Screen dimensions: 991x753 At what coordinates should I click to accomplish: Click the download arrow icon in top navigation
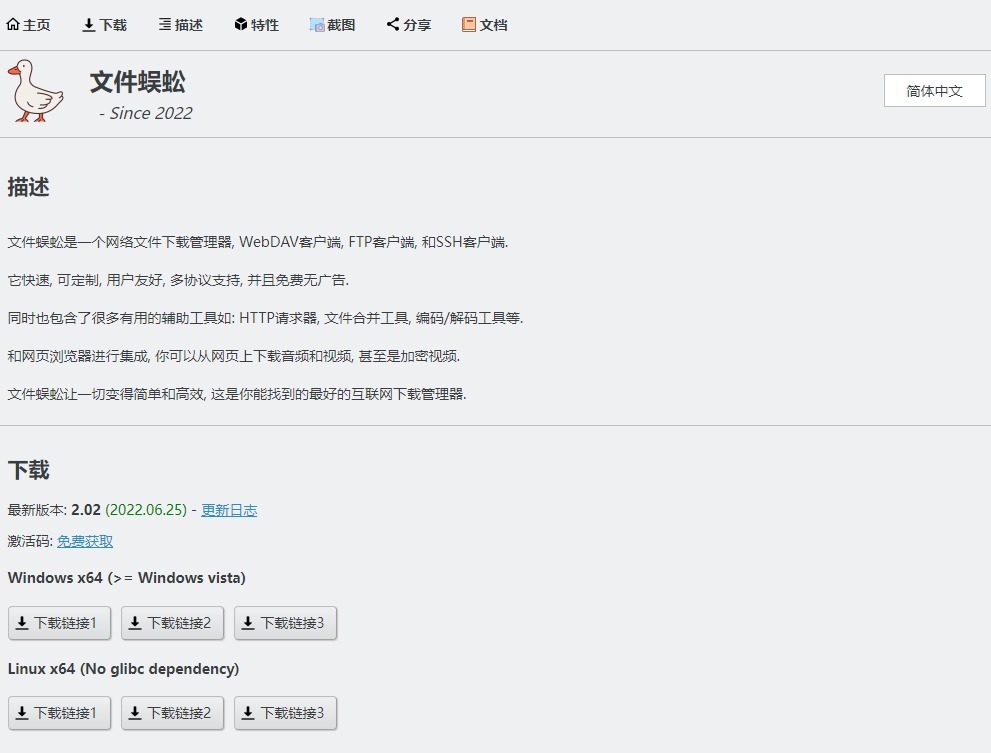[x=89, y=24]
